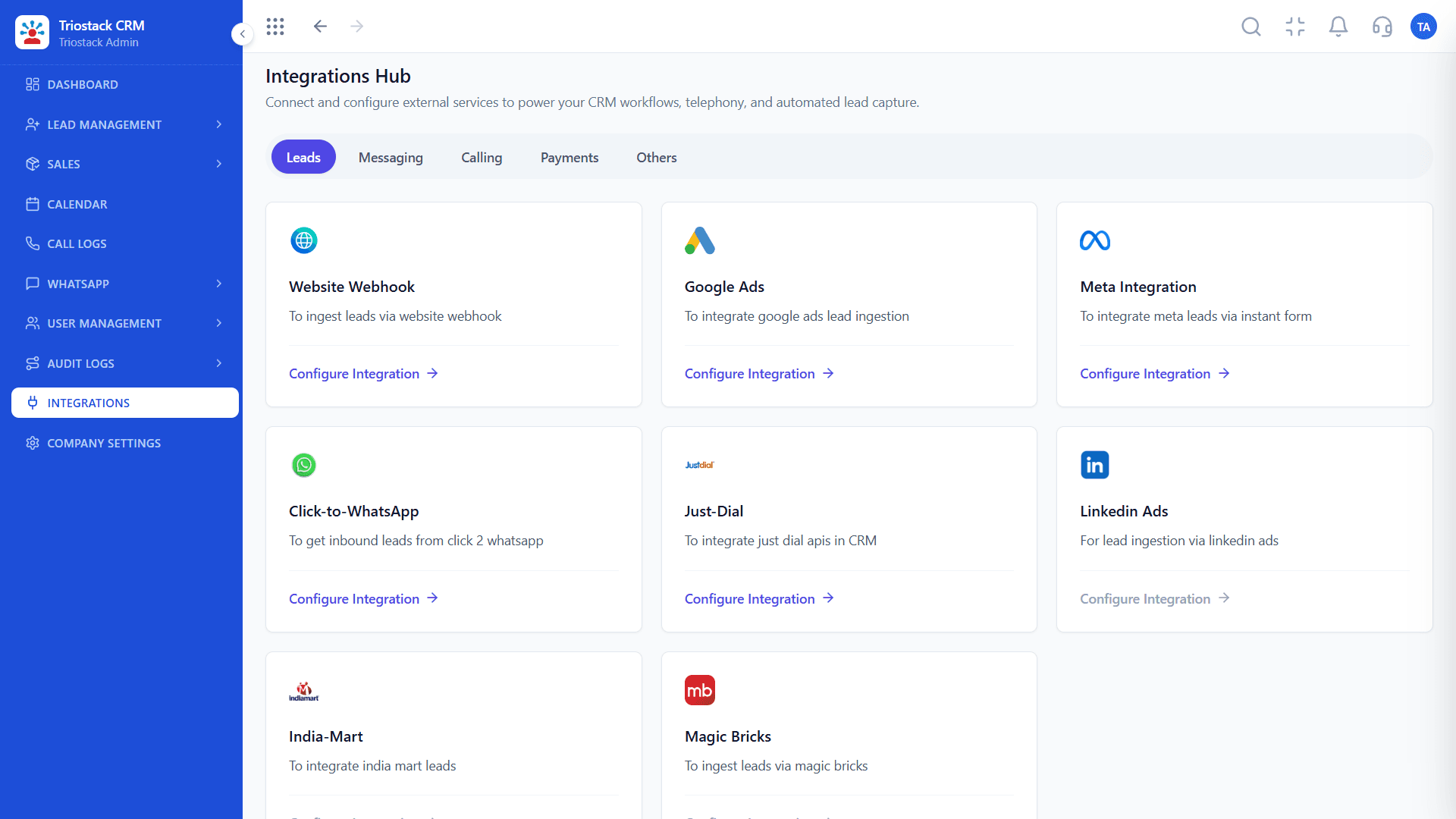Open the apps grid menu icon

pos(275,27)
